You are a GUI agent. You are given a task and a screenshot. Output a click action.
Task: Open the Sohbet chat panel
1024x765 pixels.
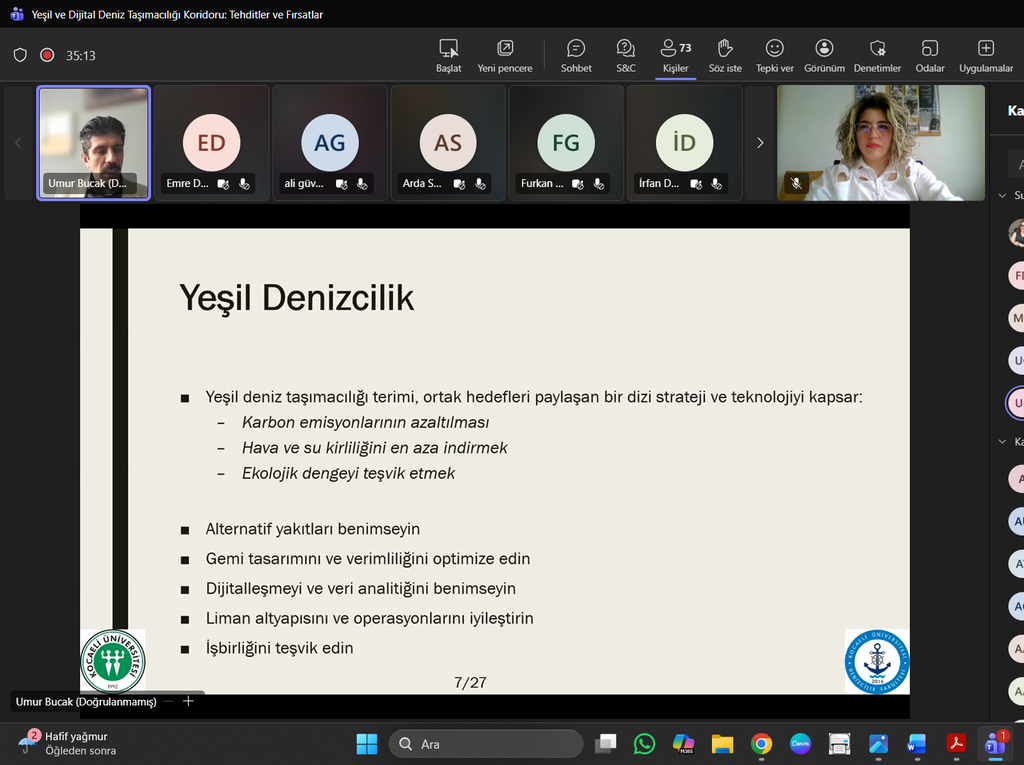[x=576, y=55]
